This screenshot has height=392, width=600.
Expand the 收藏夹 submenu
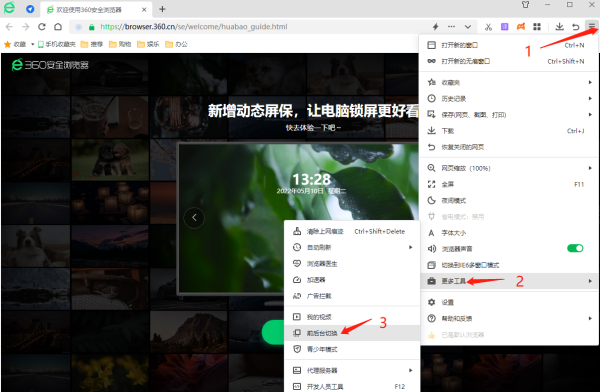[x=509, y=82]
